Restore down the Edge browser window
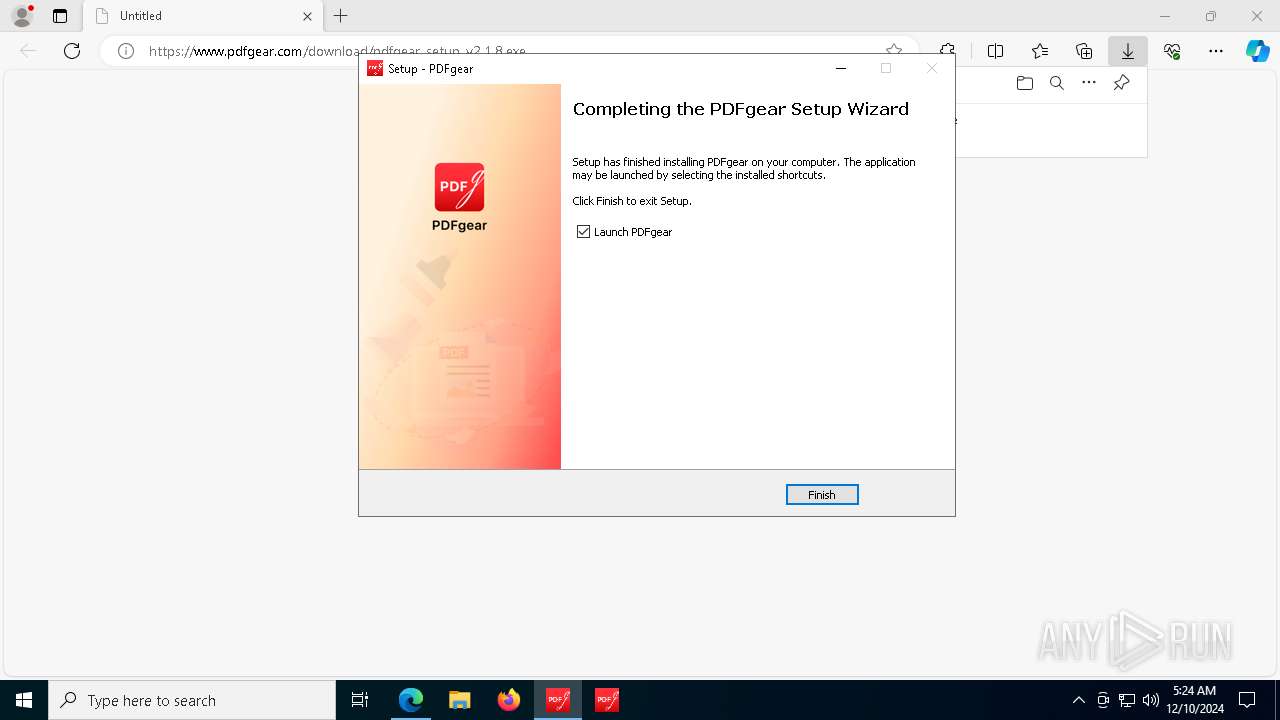Screen dimensions: 1280x720 (x=1211, y=16)
